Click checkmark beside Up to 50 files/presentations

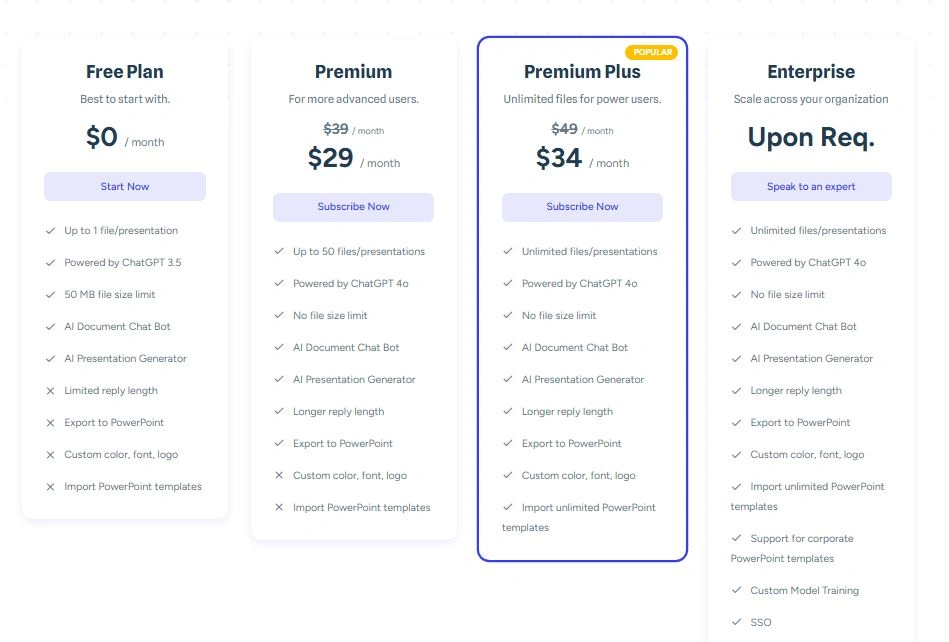pyautogui.click(x=279, y=252)
